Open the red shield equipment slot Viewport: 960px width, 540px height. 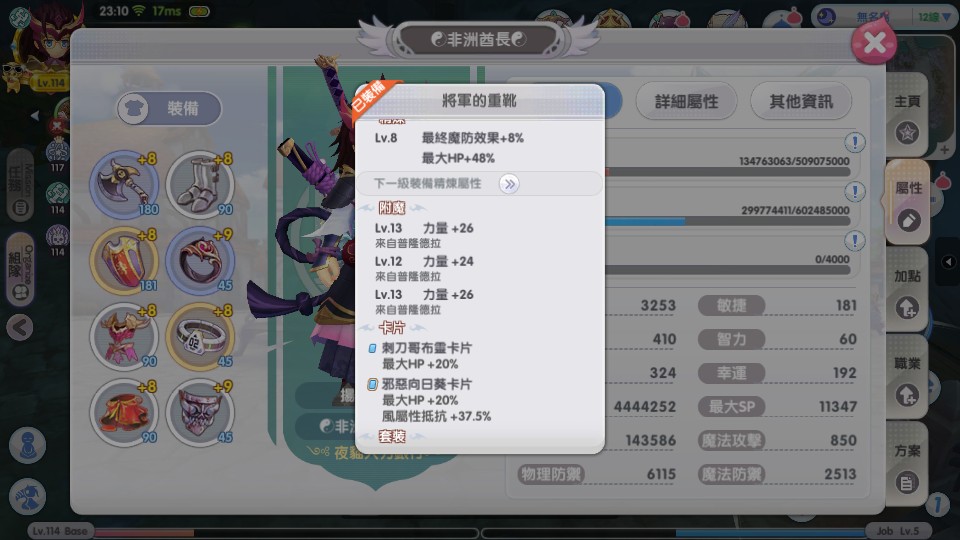click(x=124, y=260)
